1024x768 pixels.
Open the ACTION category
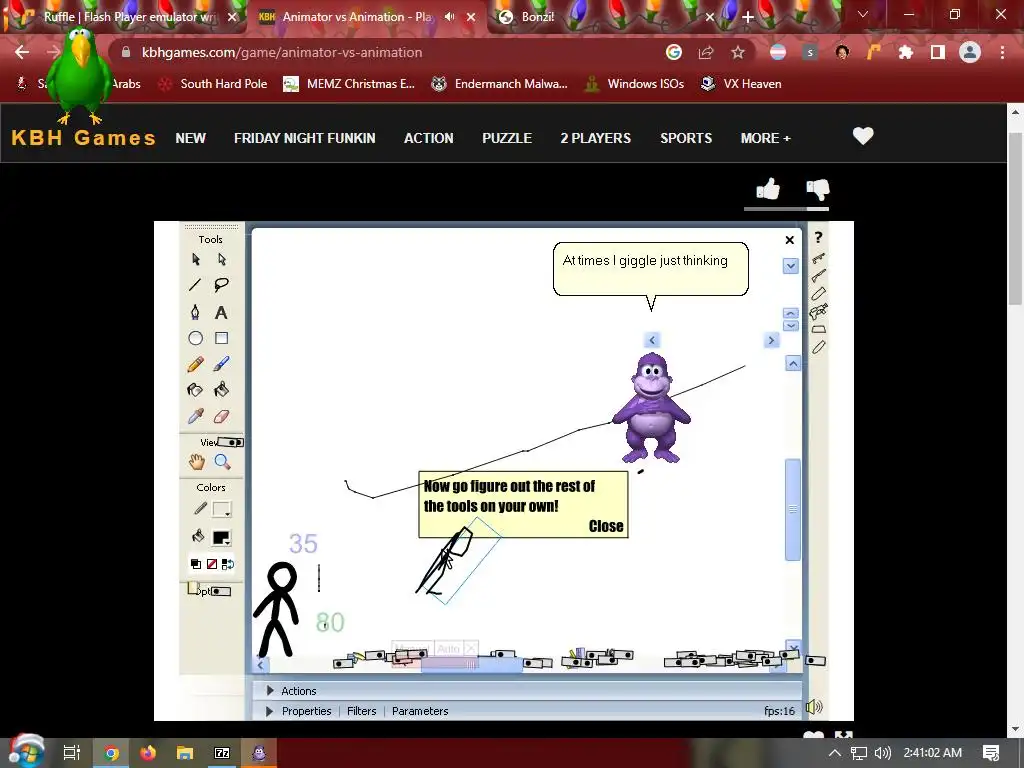(x=428, y=138)
